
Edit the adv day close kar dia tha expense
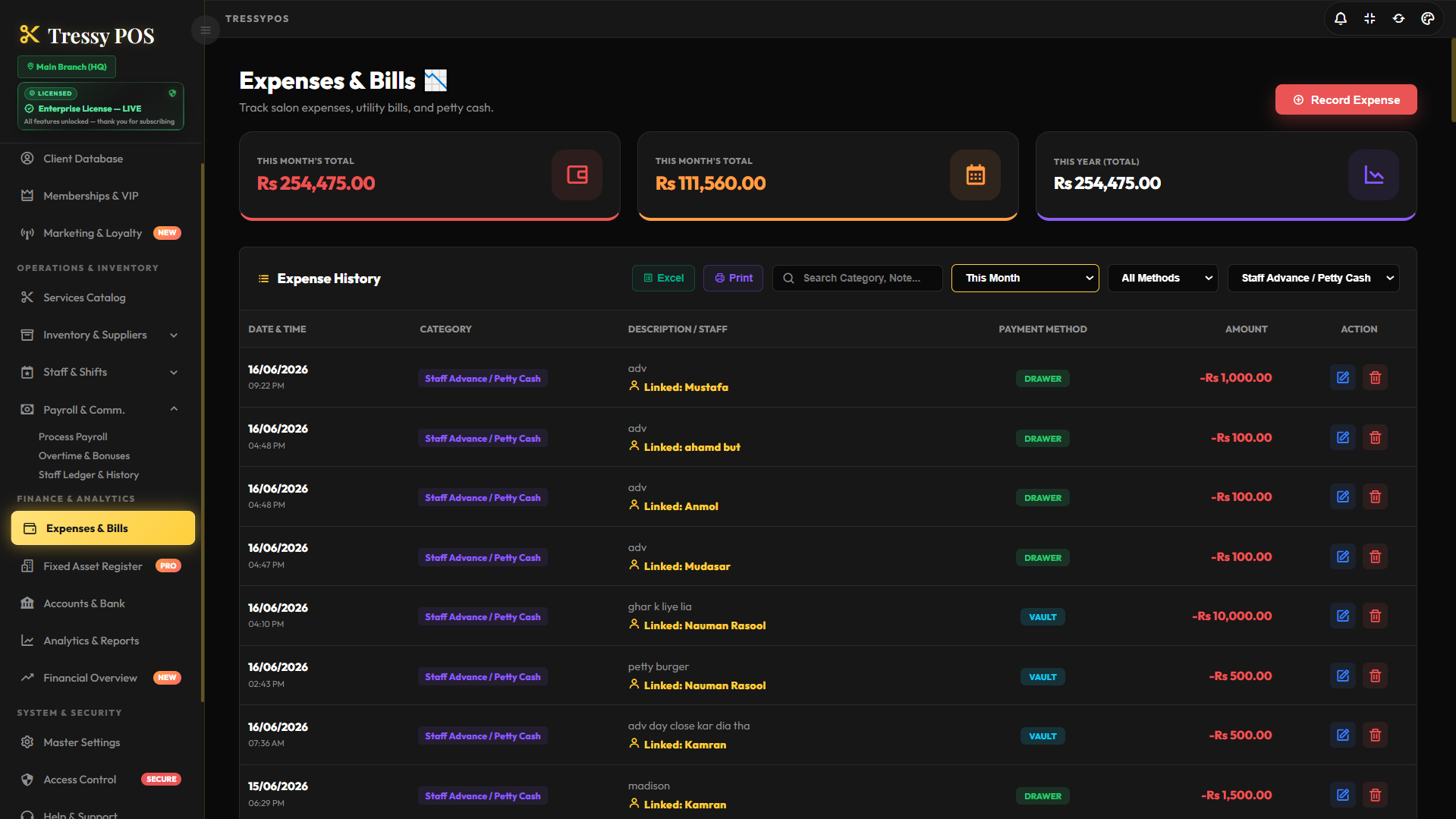pyautogui.click(x=1342, y=735)
